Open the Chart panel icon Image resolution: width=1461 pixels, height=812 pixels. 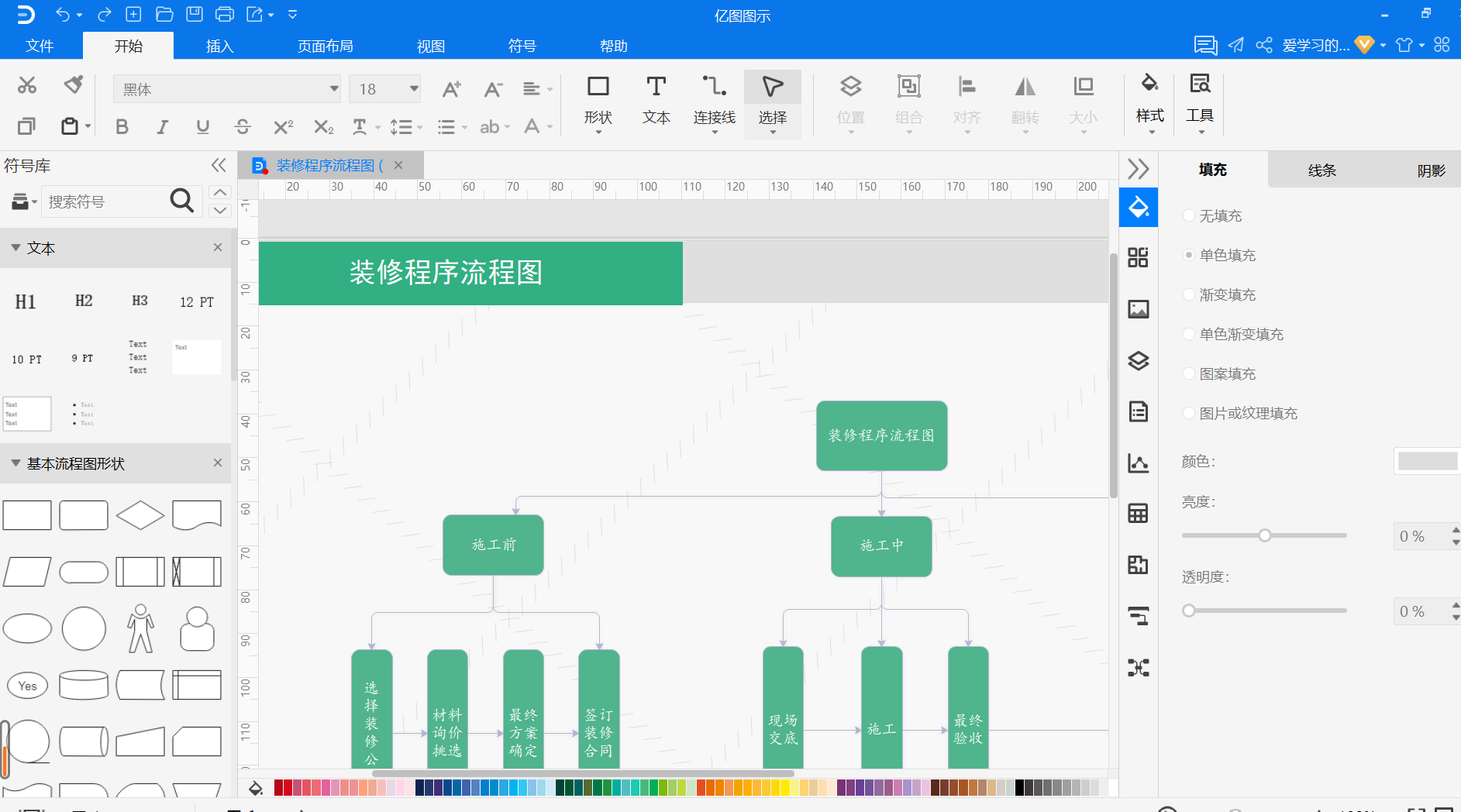[x=1138, y=463]
